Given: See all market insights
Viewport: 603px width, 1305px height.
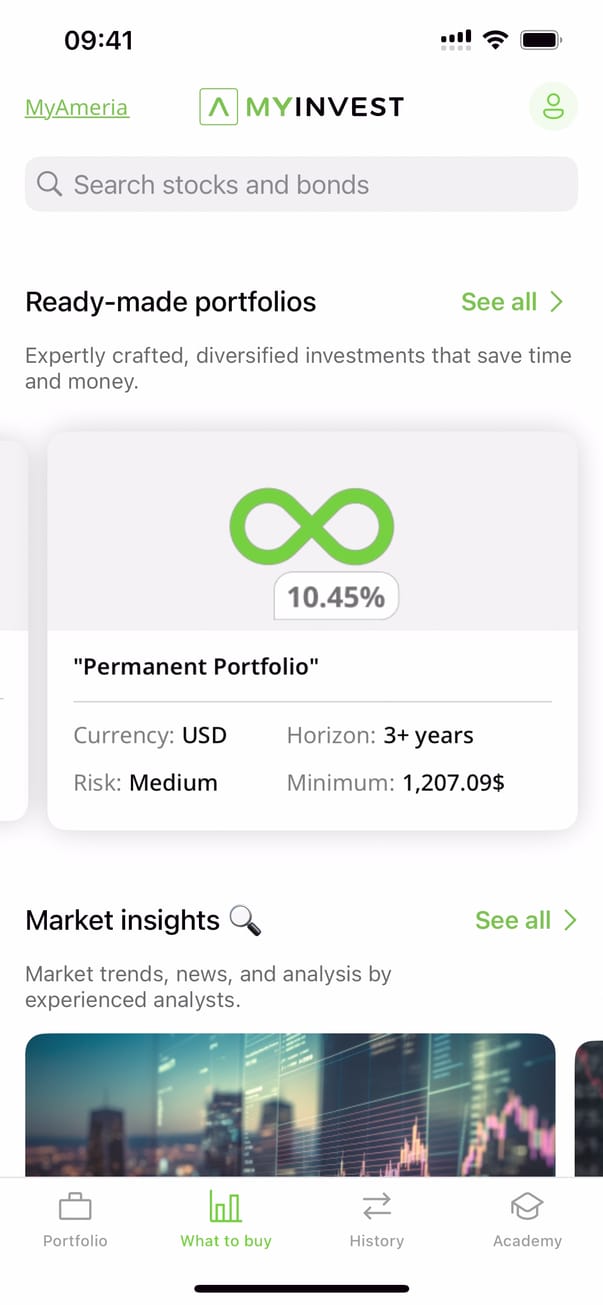Looking at the screenshot, I should click(x=513, y=920).
